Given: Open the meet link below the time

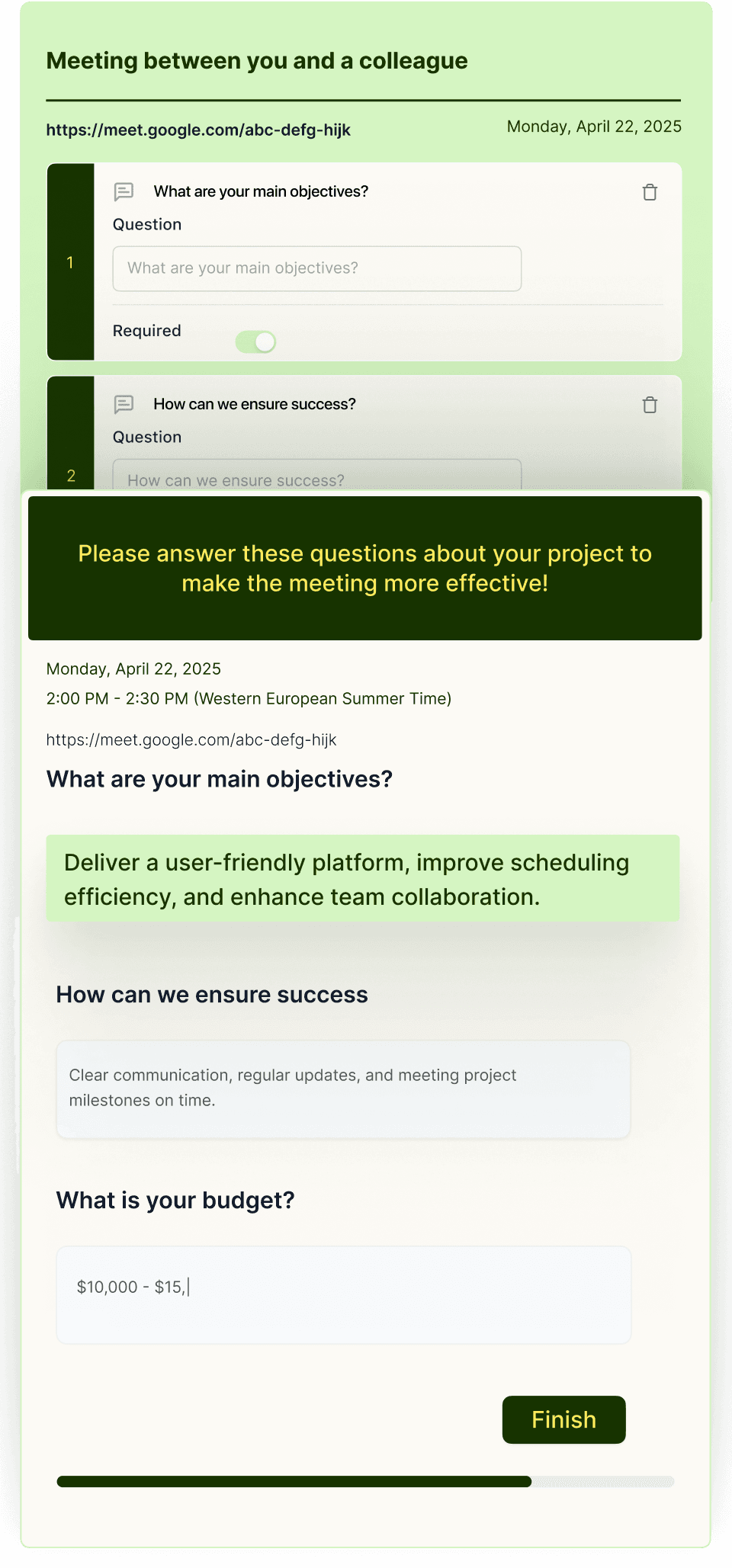Looking at the screenshot, I should (191, 739).
